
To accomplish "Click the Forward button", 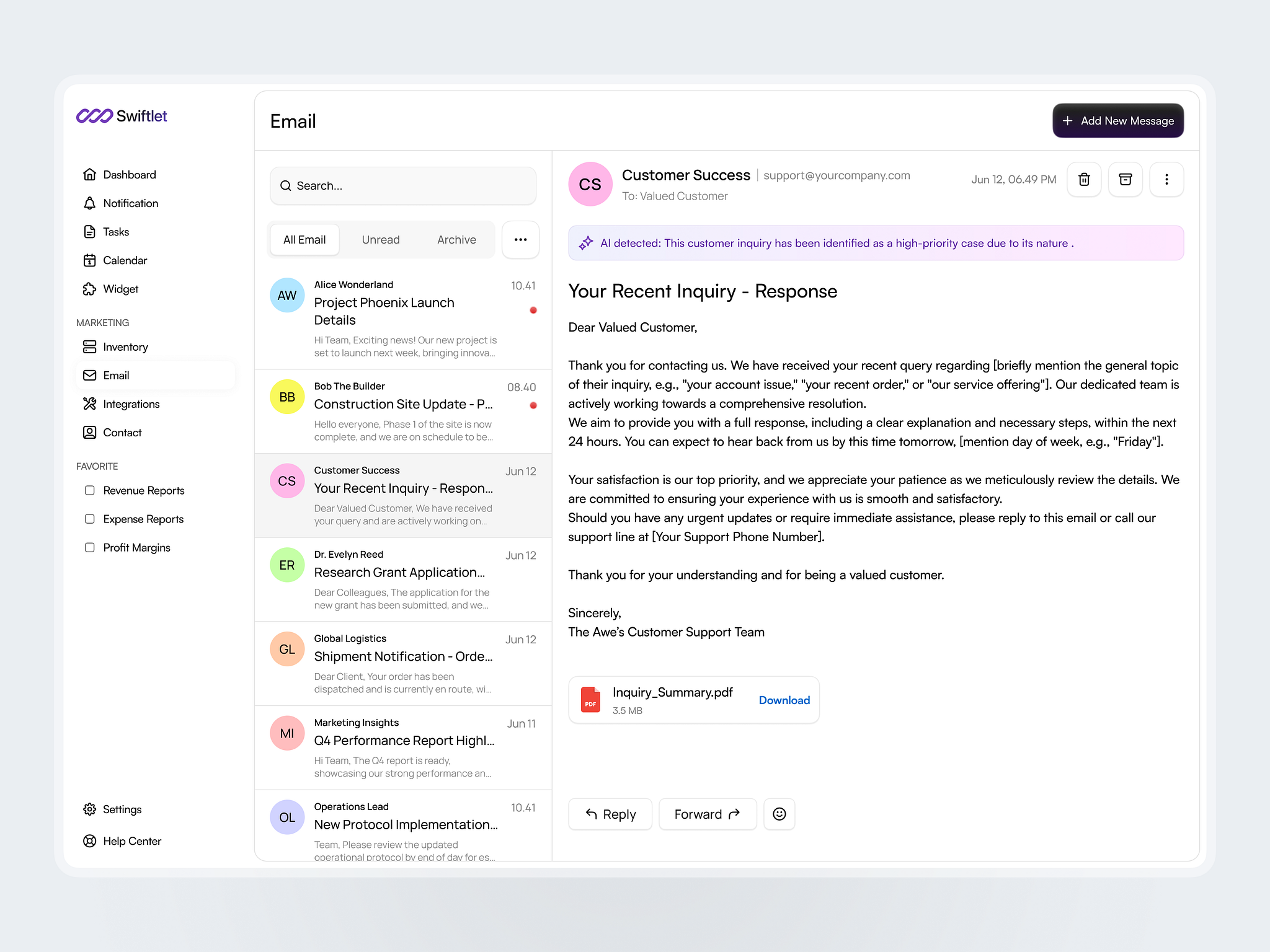I will [707, 814].
